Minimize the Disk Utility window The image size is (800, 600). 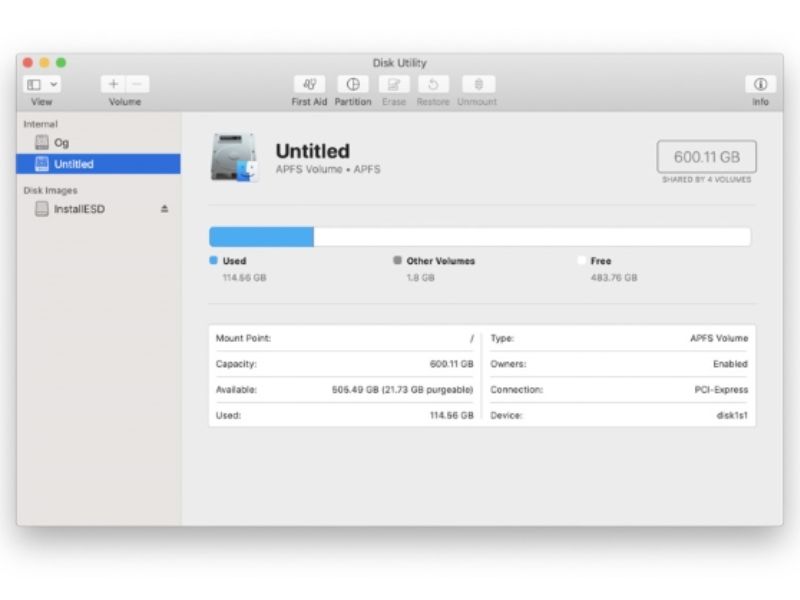tap(44, 63)
